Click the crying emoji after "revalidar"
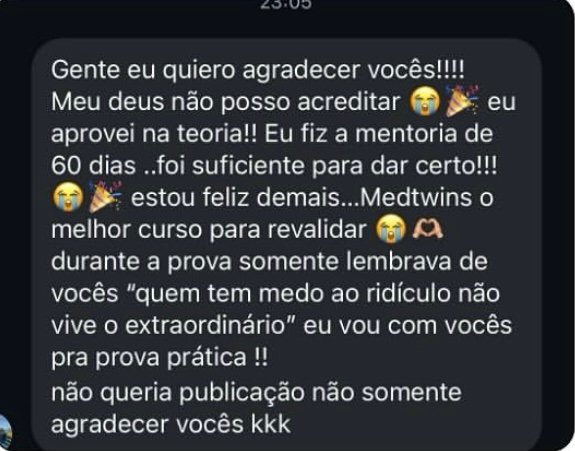Image resolution: width=575 pixels, height=451 pixels. click(391, 230)
